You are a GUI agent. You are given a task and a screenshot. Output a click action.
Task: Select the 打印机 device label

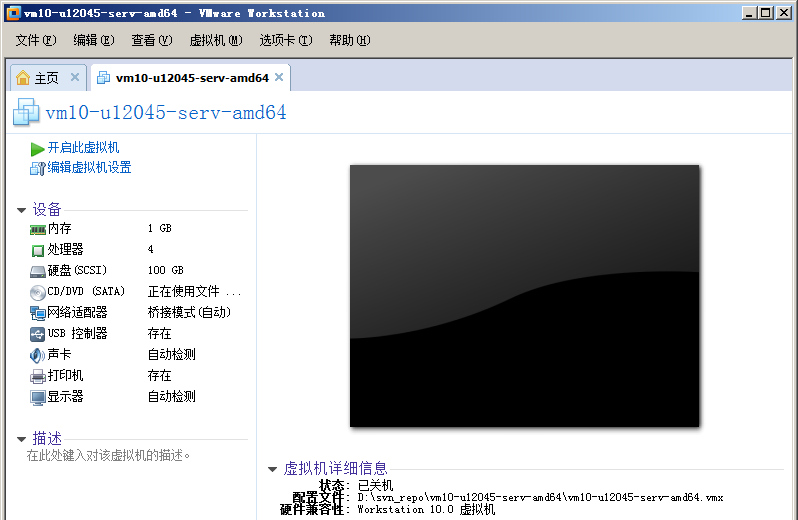[x=66, y=375]
